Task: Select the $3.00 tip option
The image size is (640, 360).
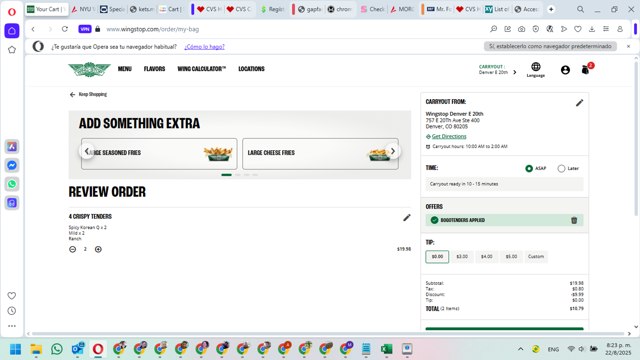Action: pyautogui.click(x=462, y=257)
